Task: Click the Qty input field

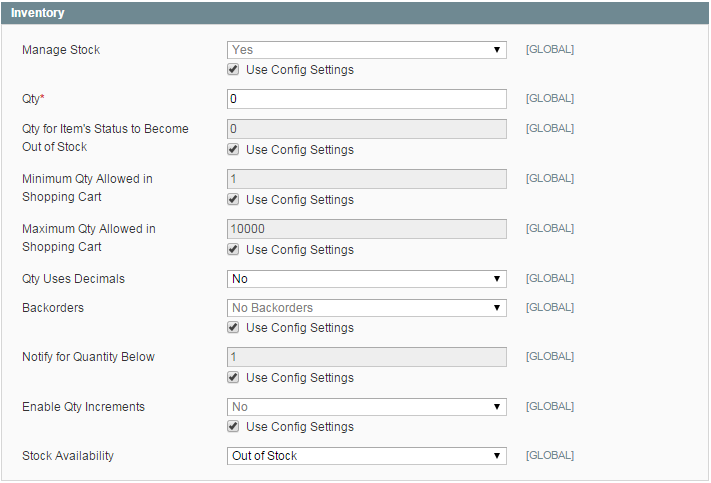Action: click(367, 99)
